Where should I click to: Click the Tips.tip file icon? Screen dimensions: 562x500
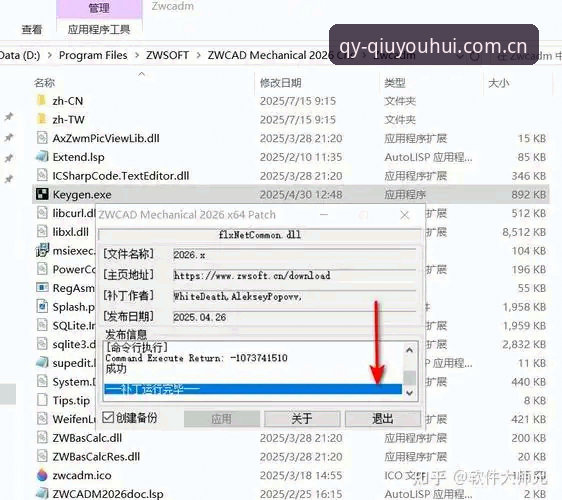pos(42,400)
